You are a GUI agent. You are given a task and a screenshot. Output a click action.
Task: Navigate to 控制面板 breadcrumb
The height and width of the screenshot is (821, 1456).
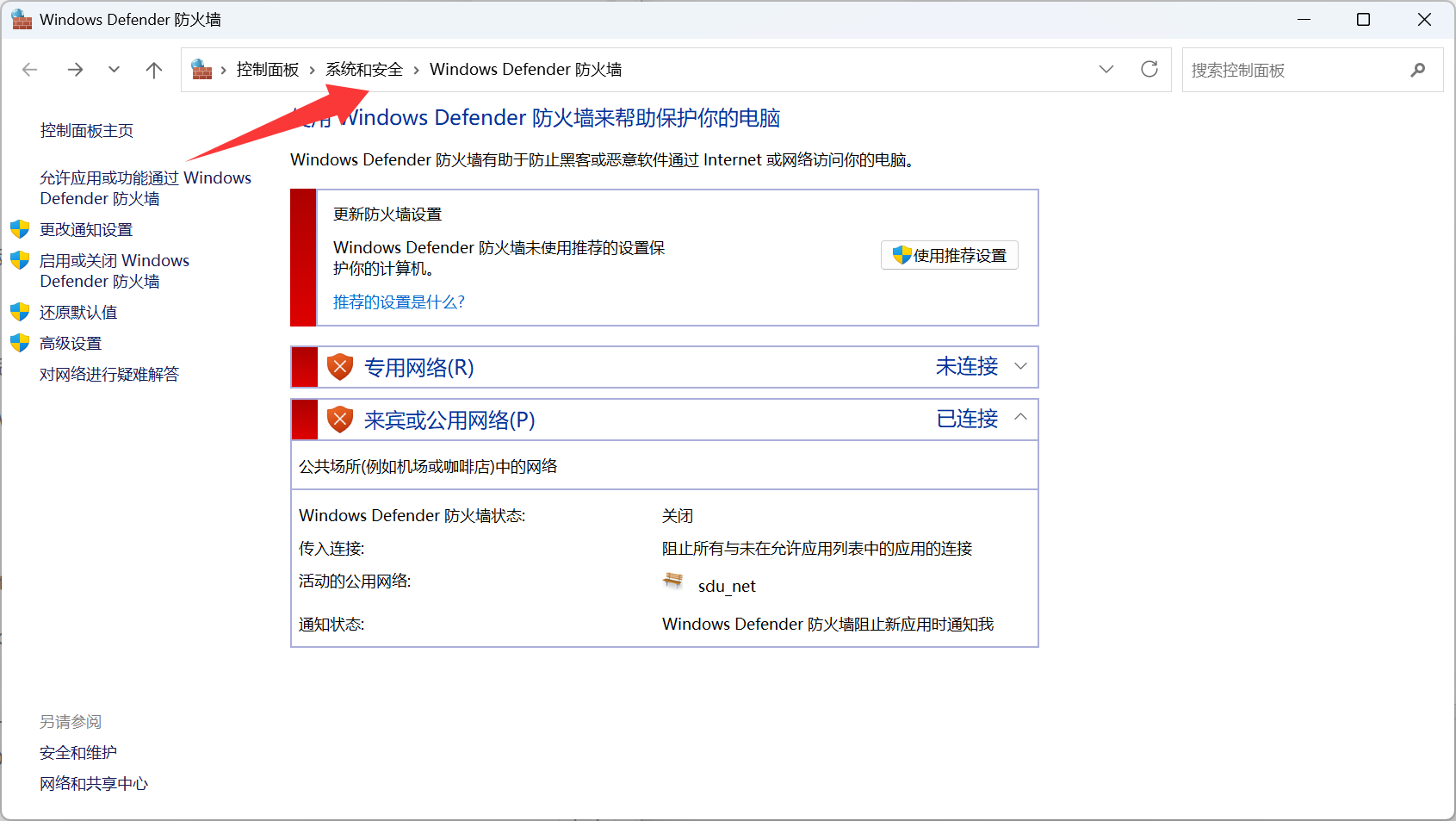pos(268,70)
